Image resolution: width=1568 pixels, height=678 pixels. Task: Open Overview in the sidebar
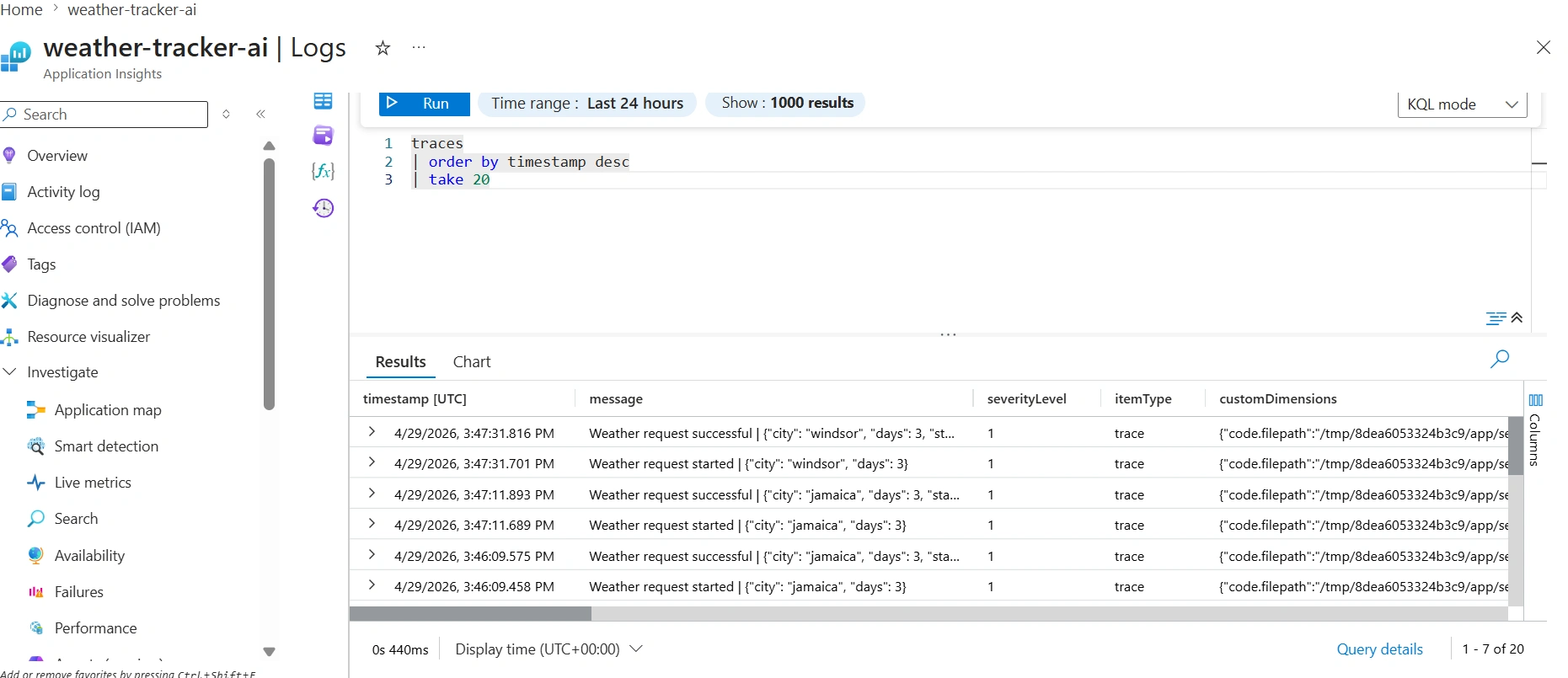[56, 156]
